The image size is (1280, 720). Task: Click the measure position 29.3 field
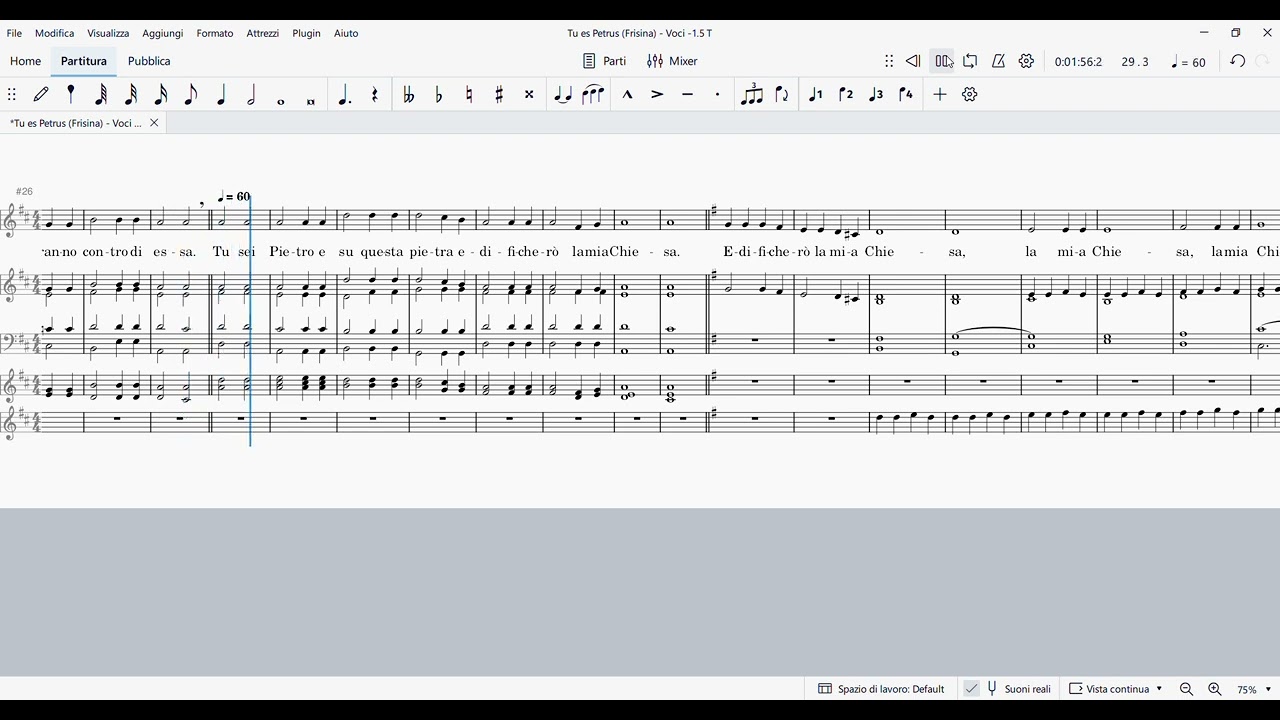click(1135, 62)
